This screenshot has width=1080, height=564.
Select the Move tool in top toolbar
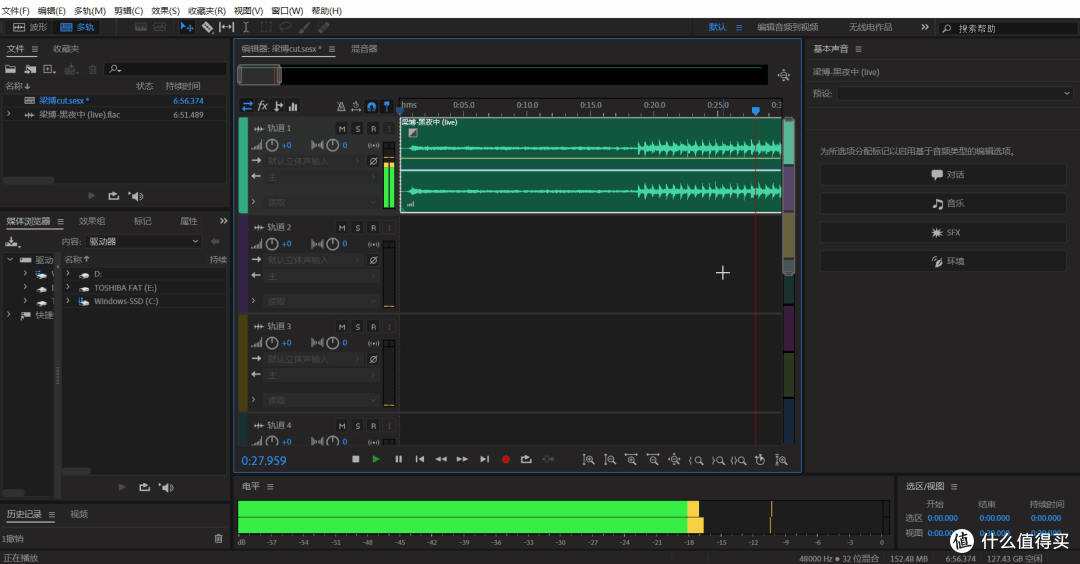point(187,28)
